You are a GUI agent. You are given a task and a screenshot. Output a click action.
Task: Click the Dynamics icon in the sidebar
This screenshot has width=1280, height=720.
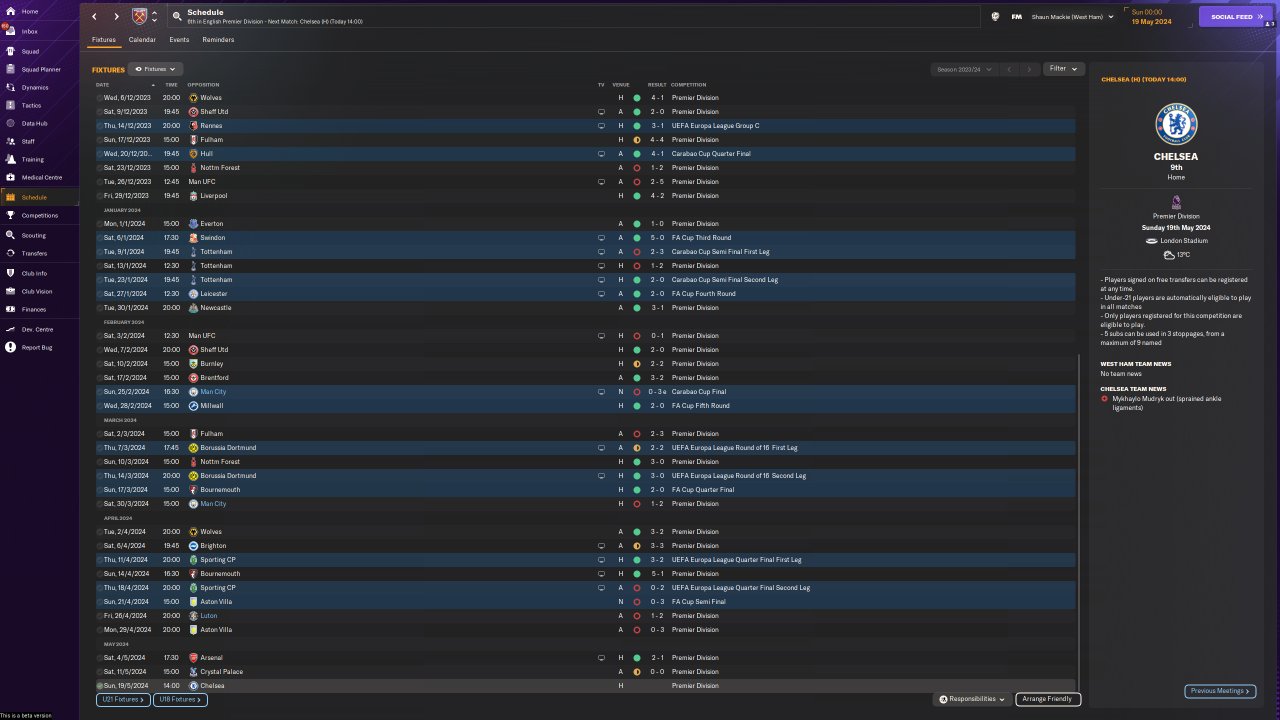10,87
